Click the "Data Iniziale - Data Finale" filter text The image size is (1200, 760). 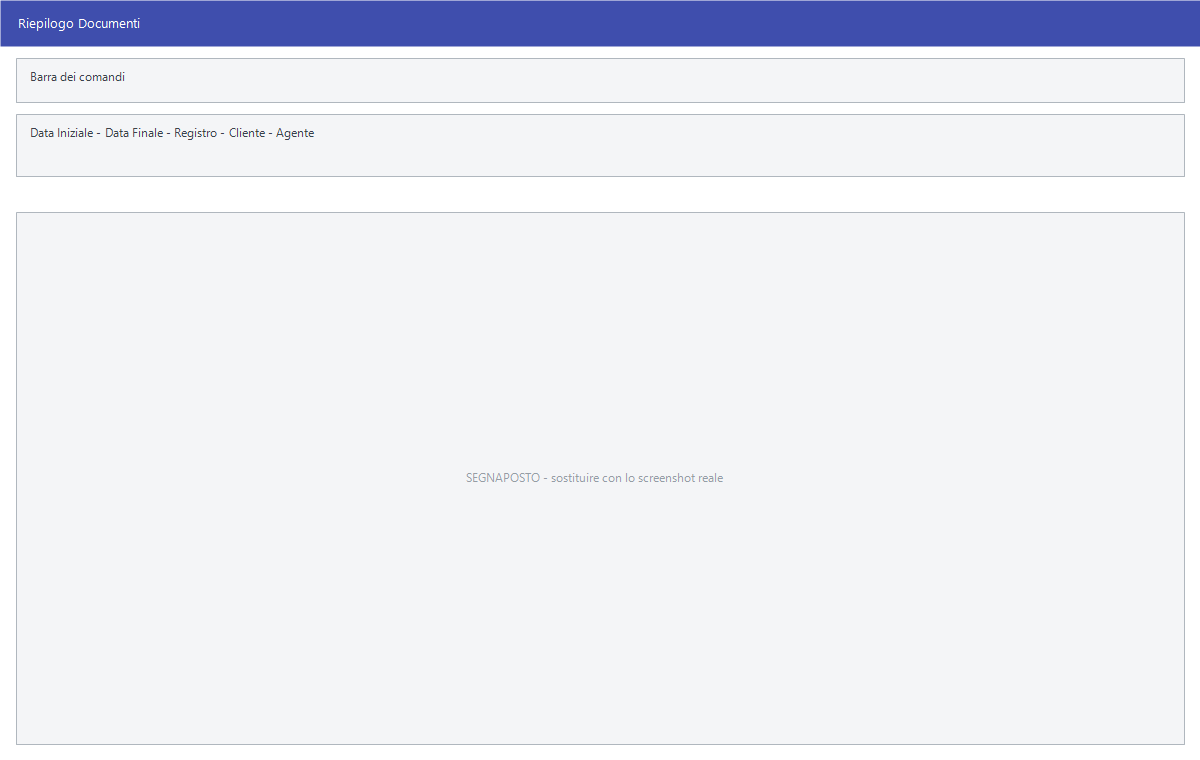(x=96, y=133)
